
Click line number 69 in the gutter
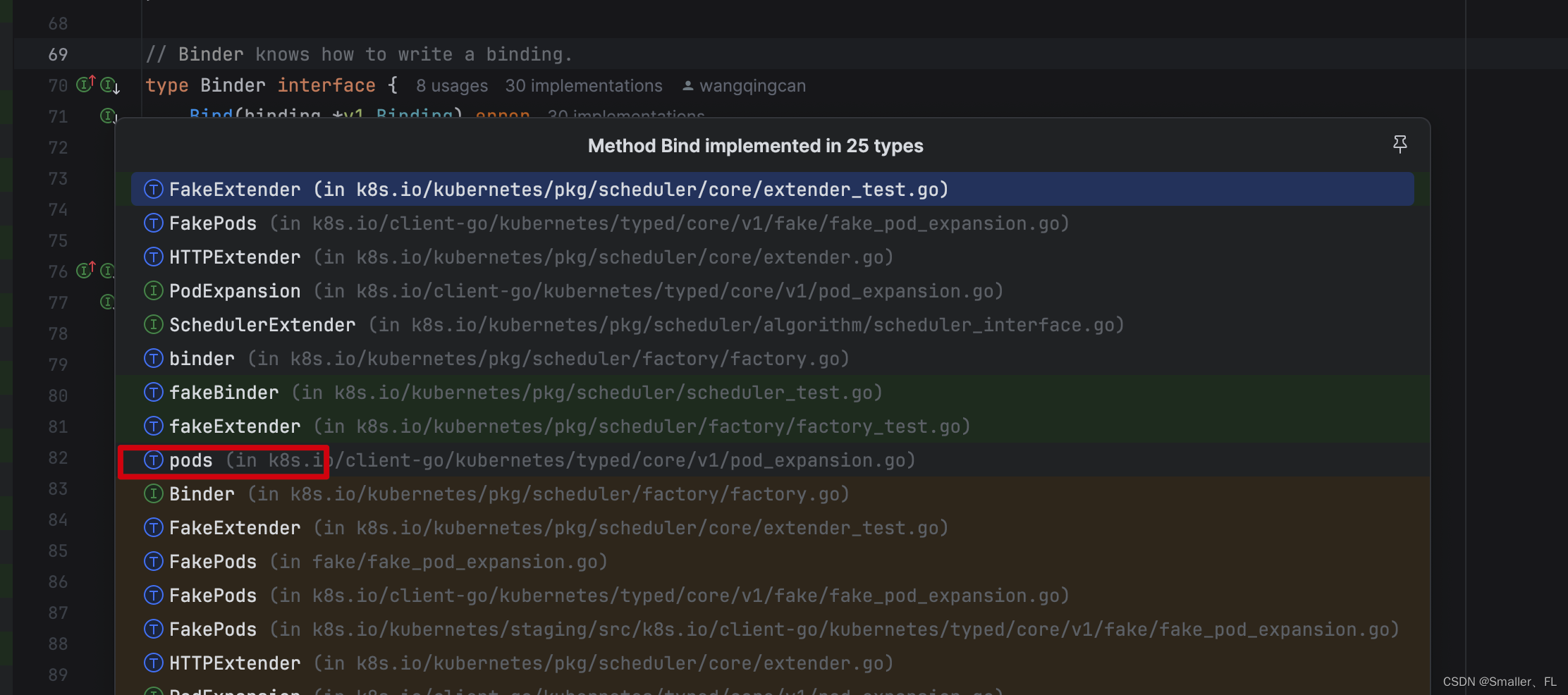(x=58, y=54)
